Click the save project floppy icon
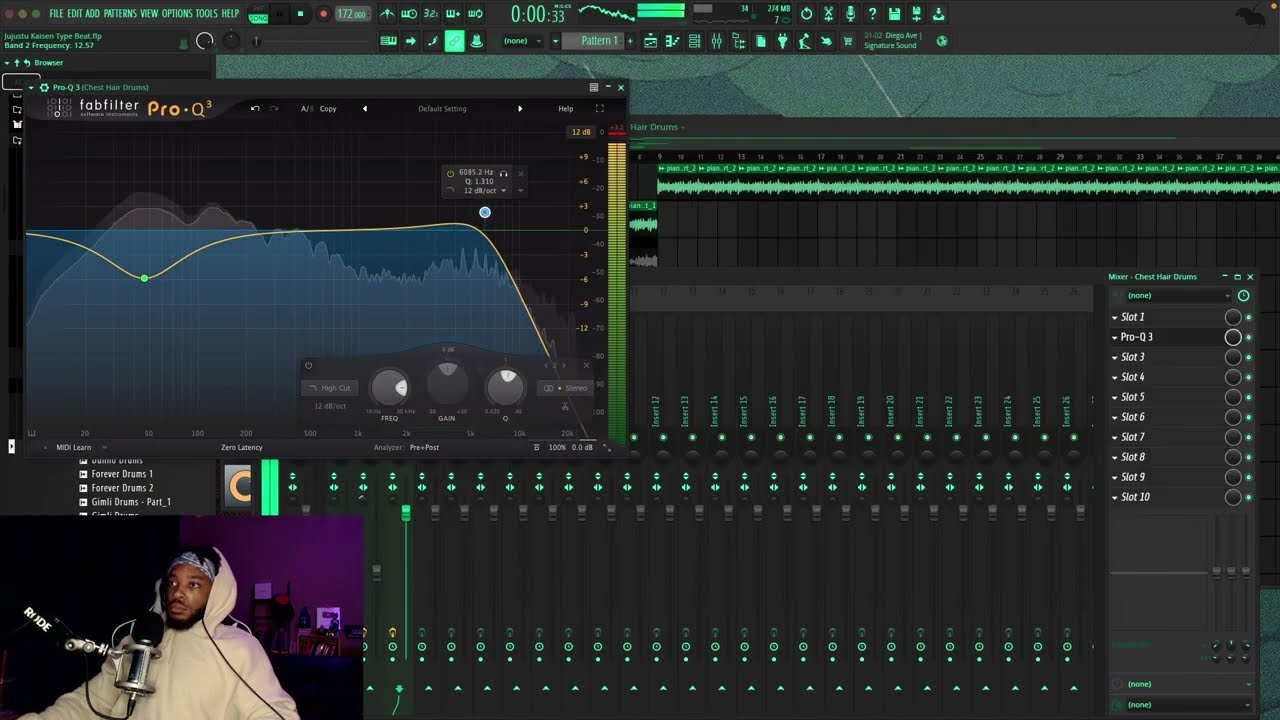This screenshot has height=720, width=1280. click(x=894, y=14)
